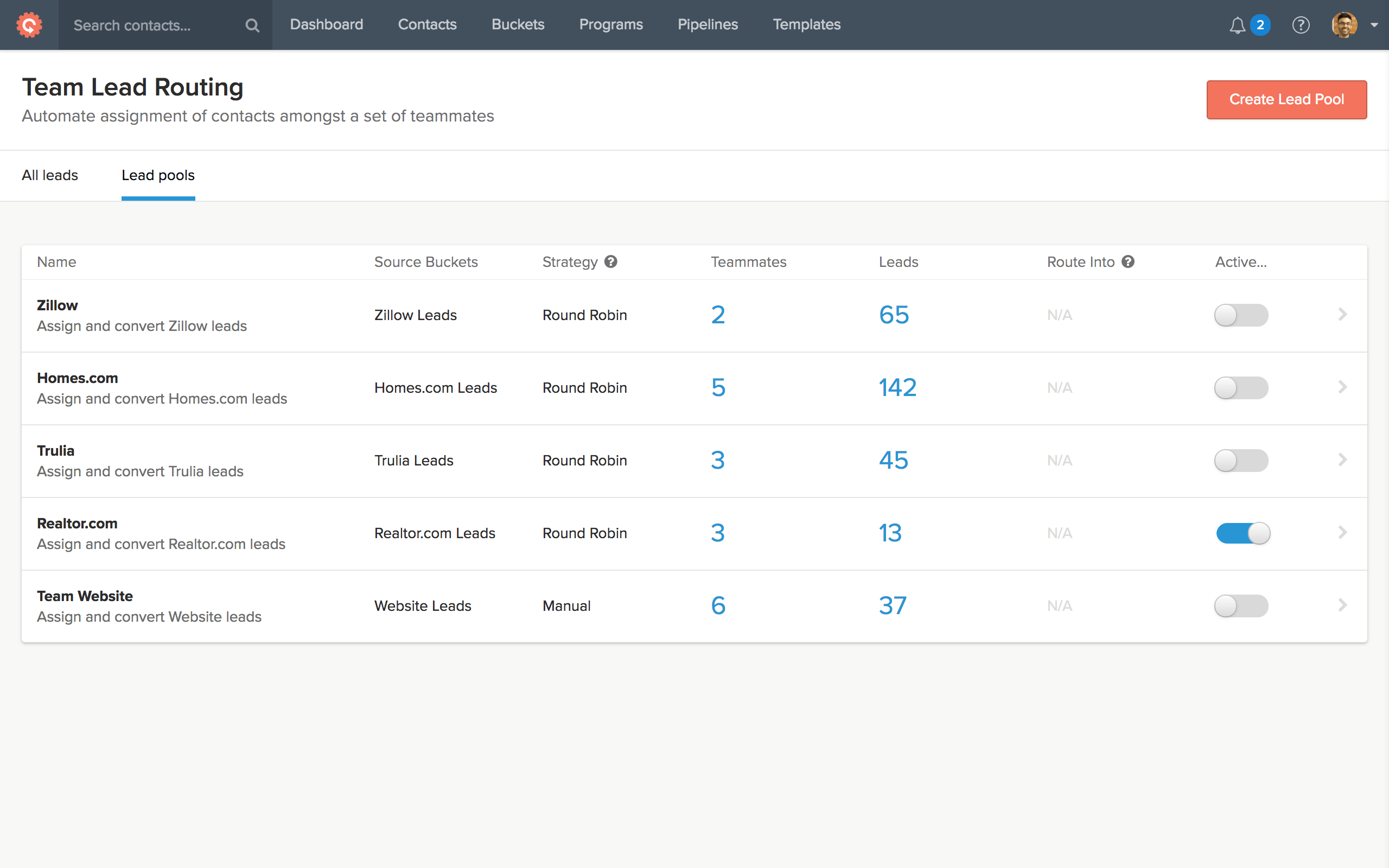Click the Create Lead Pool button

[x=1286, y=99]
